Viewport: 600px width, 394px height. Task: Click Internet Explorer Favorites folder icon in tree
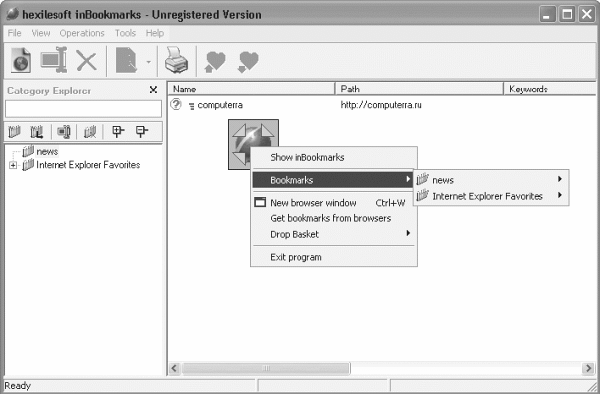28,165
